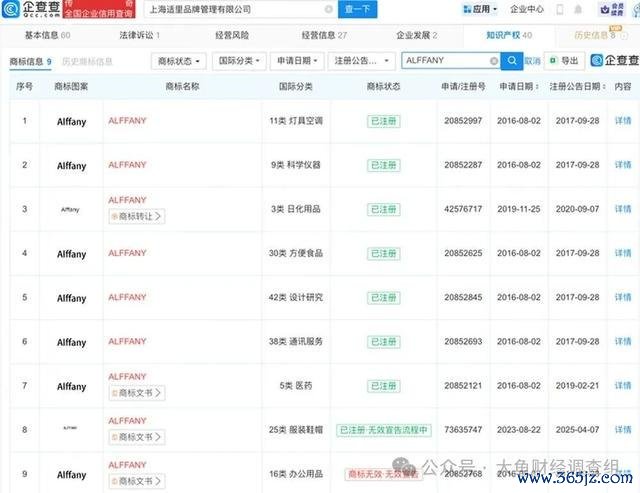This screenshot has height=493, width=640.
Task: Switch to 经营风险 tab
Action: [232, 35]
